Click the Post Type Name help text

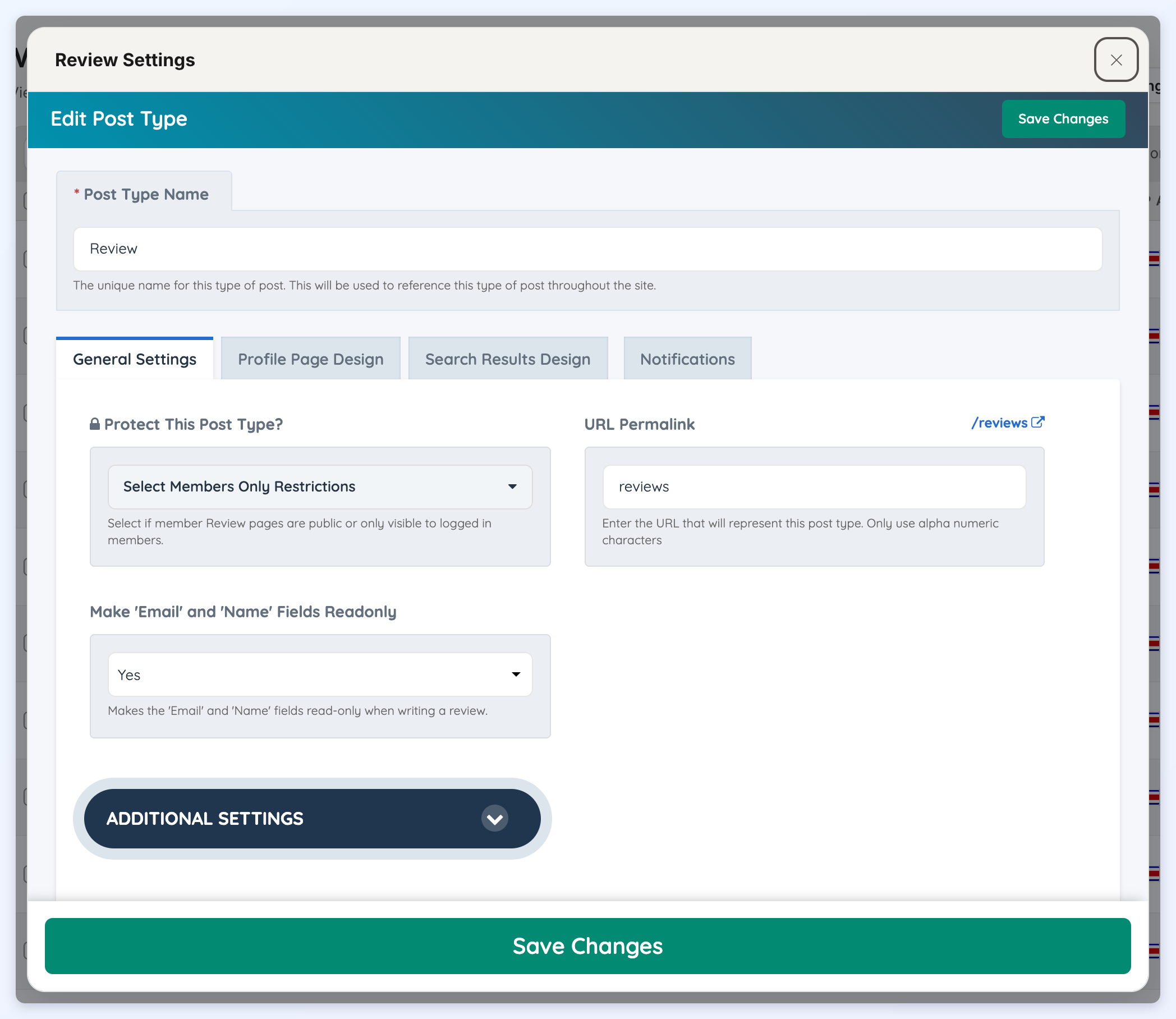point(365,286)
